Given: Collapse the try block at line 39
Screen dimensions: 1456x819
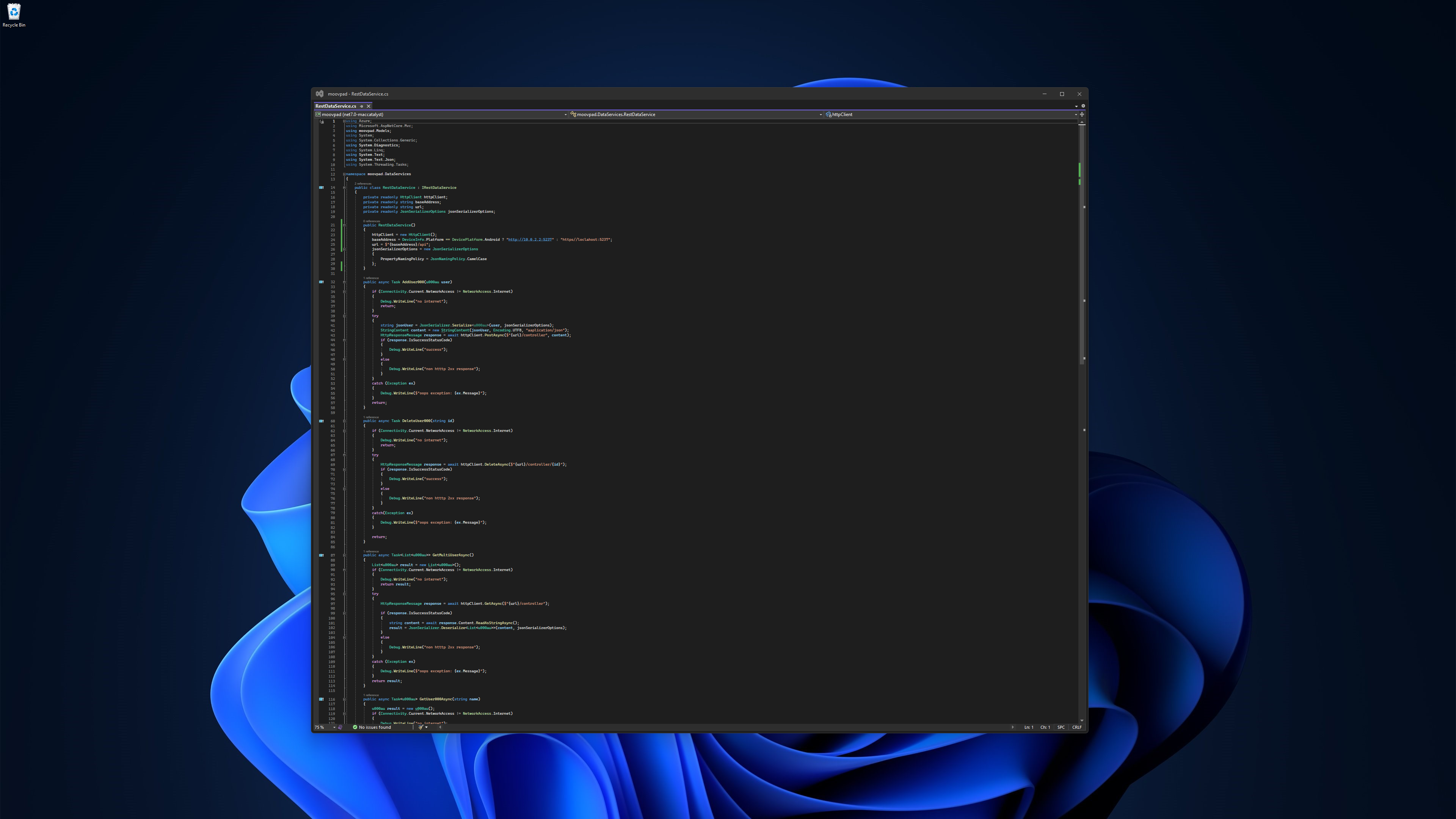Looking at the screenshot, I should point(344,316).
